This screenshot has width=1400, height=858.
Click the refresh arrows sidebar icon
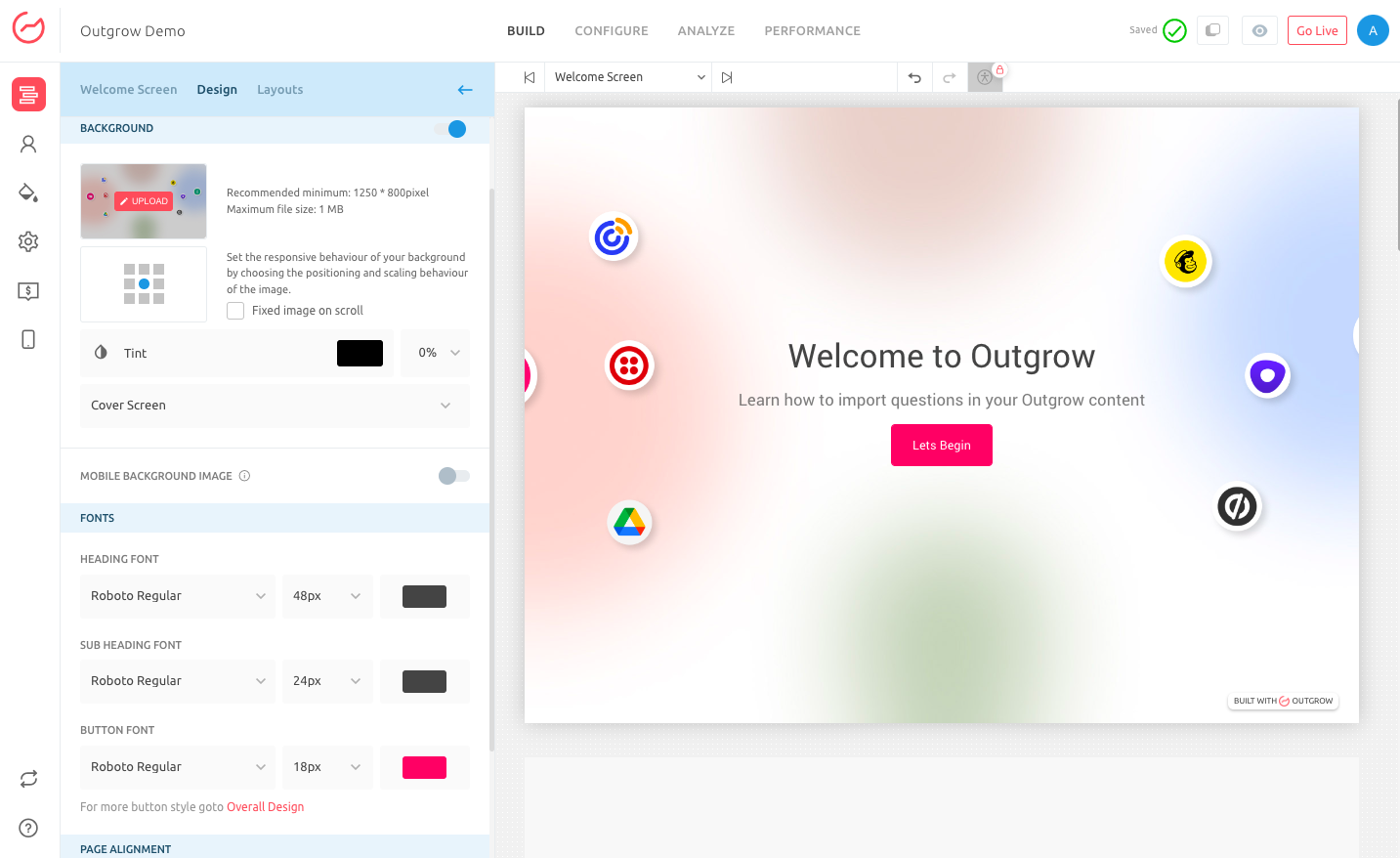[28, 779]
